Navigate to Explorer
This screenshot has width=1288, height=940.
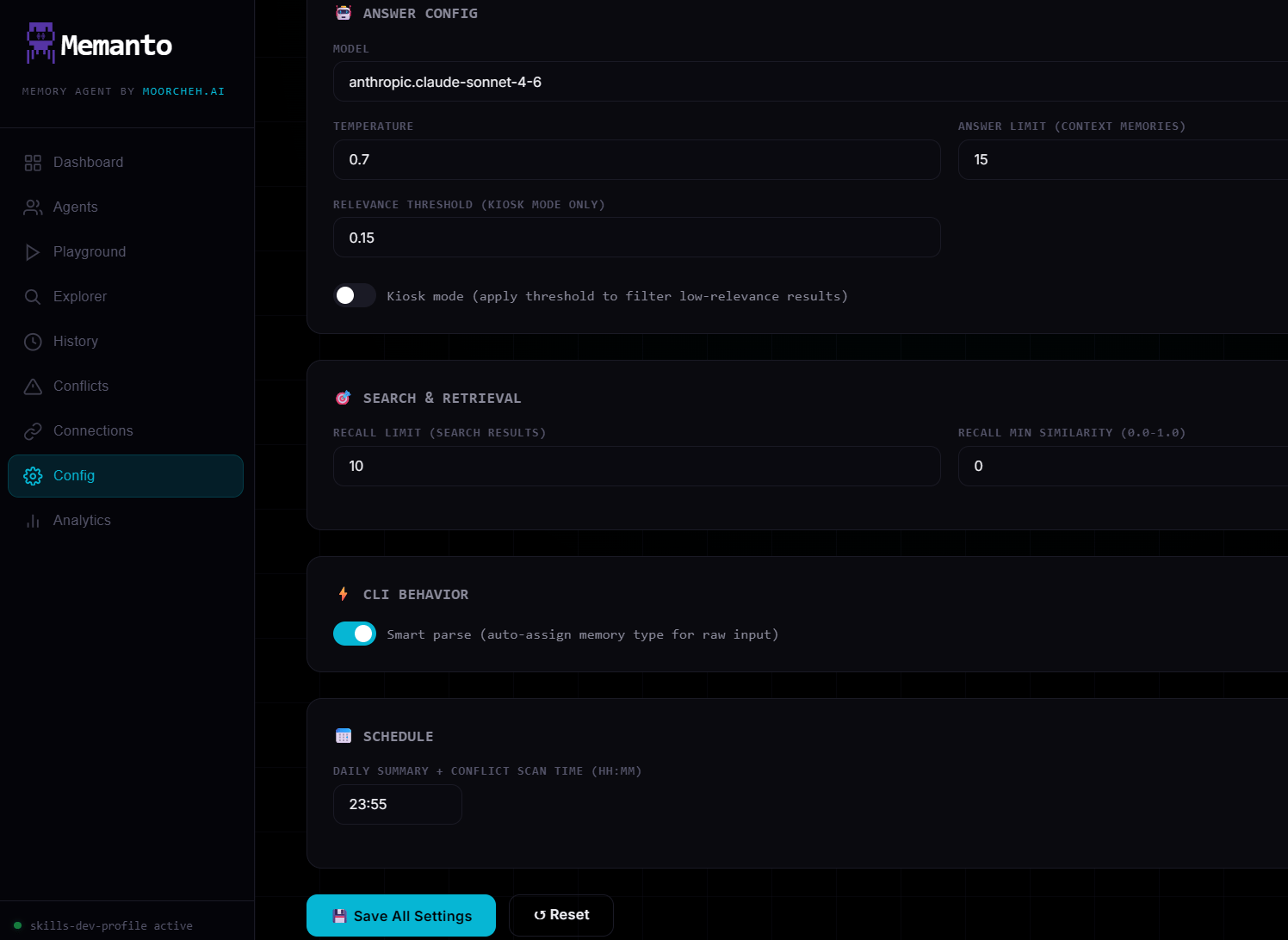coord(126,297)
